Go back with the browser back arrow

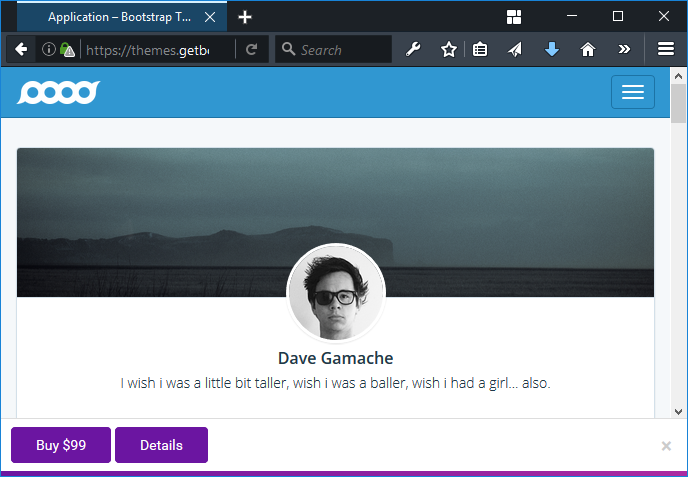21,50
